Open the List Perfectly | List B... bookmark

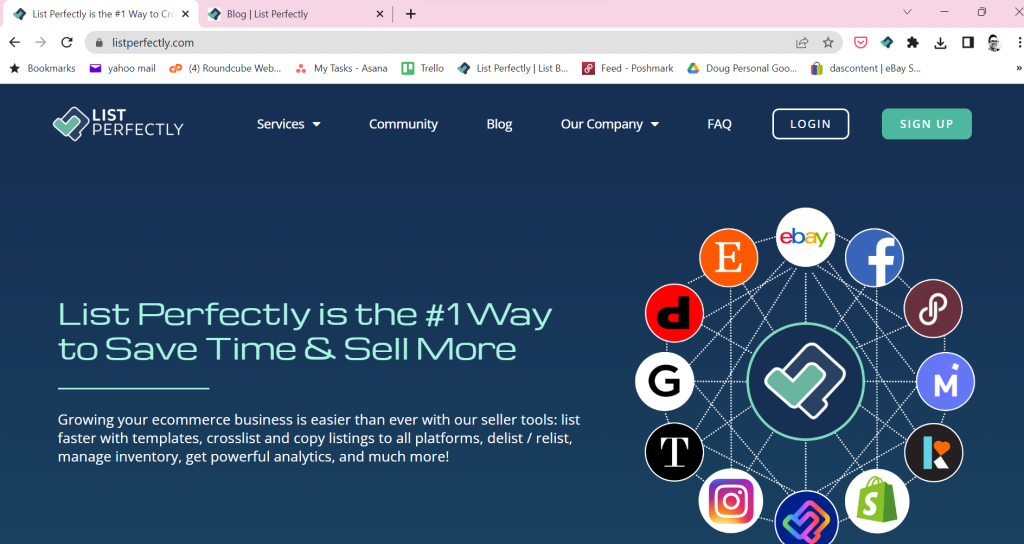[513, 68]
